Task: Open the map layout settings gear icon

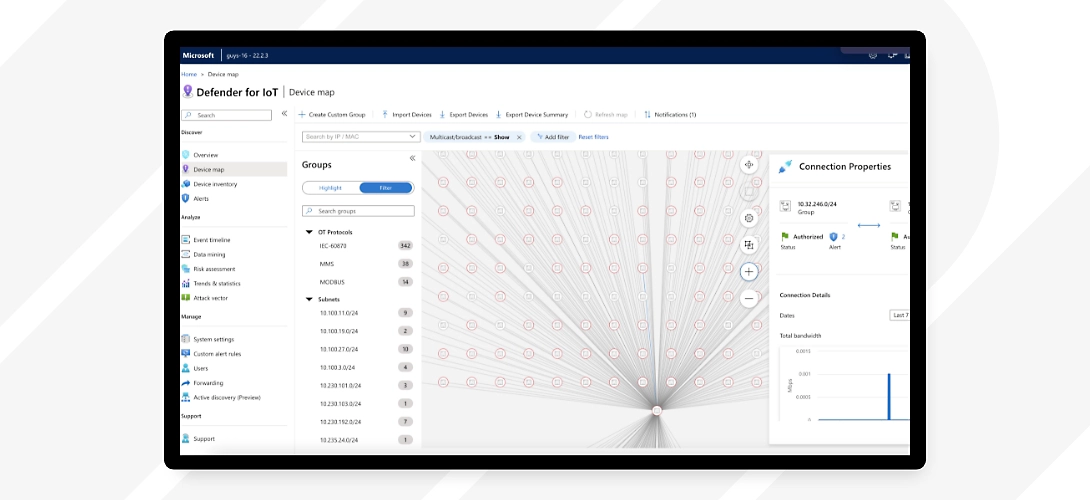Action: (749, 218)
